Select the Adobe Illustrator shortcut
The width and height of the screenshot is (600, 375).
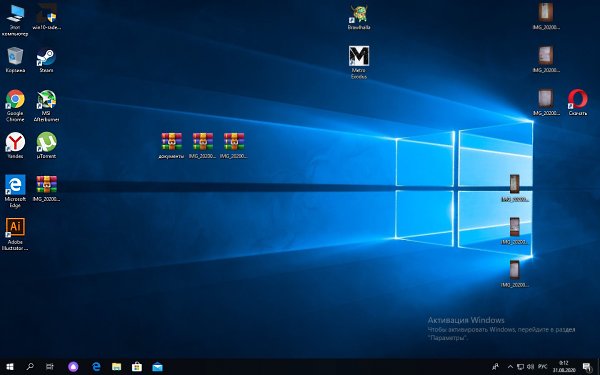15,234
